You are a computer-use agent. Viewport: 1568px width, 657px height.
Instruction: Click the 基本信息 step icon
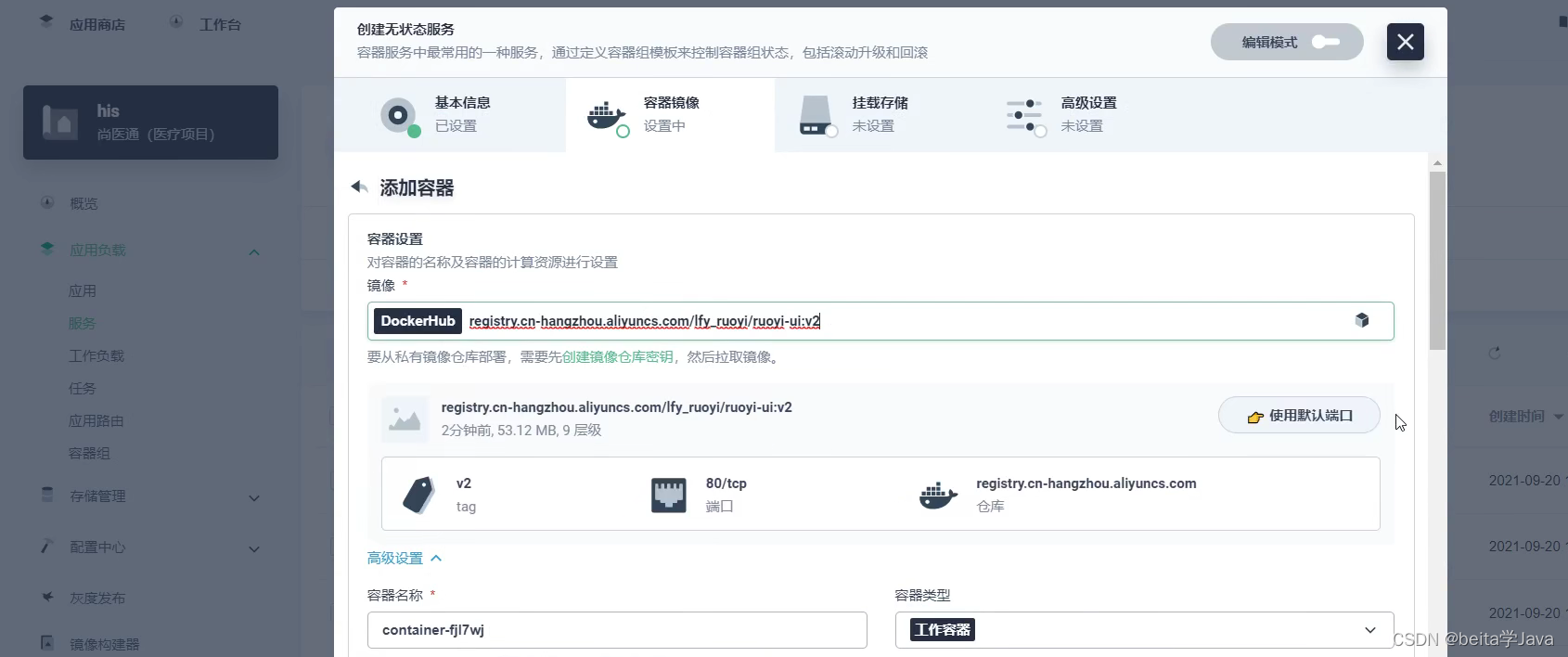coord(399,115)
